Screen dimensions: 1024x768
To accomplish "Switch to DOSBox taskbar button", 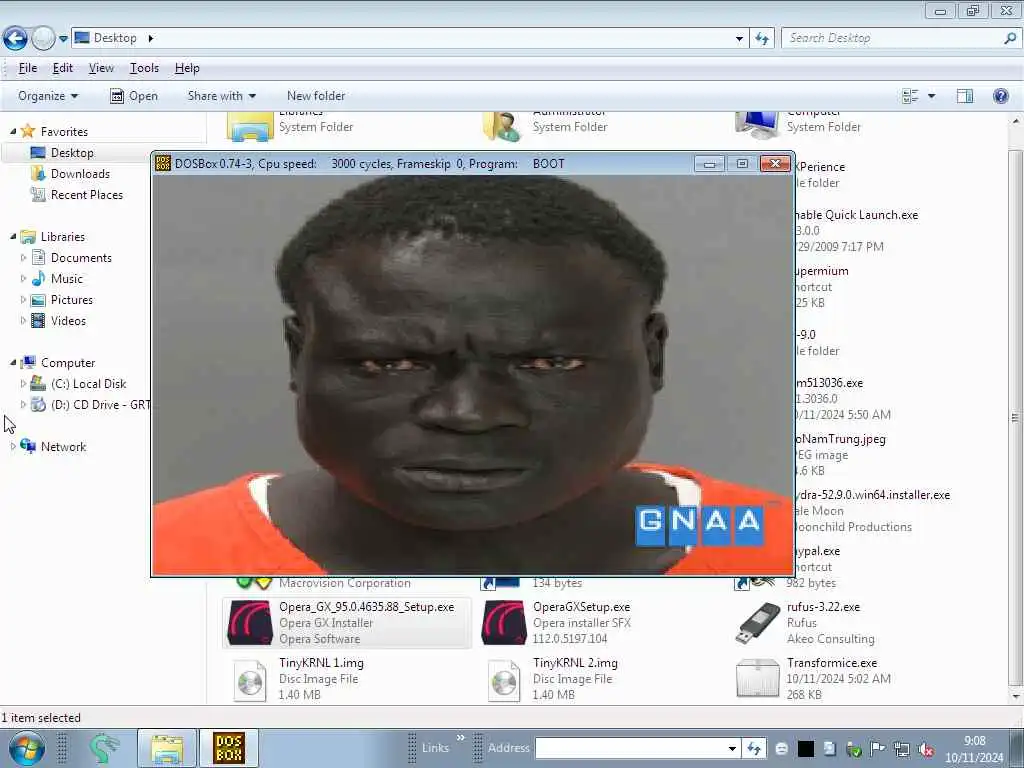I will [229, 748].
